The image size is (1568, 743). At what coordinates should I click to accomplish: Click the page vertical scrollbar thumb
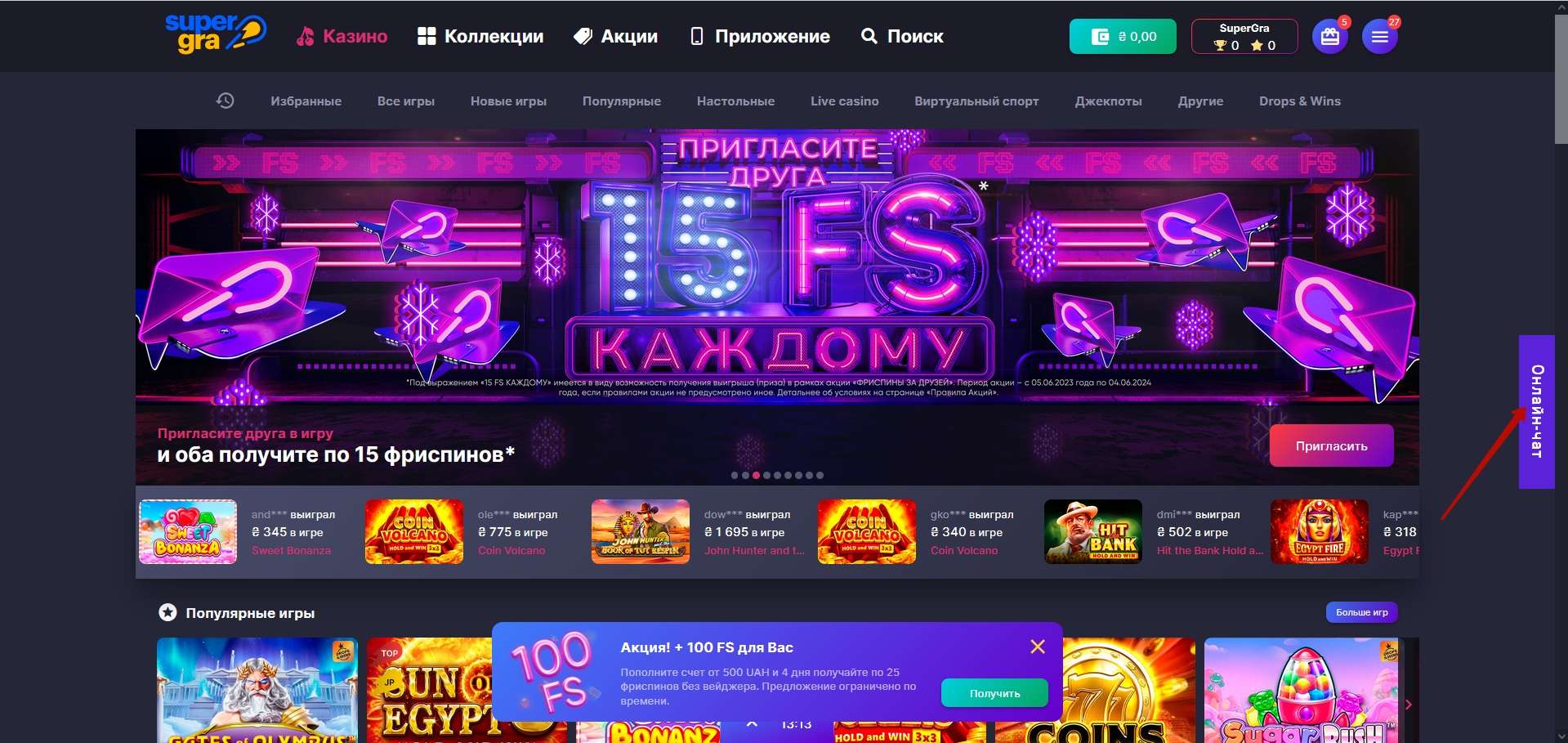coord(1561,78)
